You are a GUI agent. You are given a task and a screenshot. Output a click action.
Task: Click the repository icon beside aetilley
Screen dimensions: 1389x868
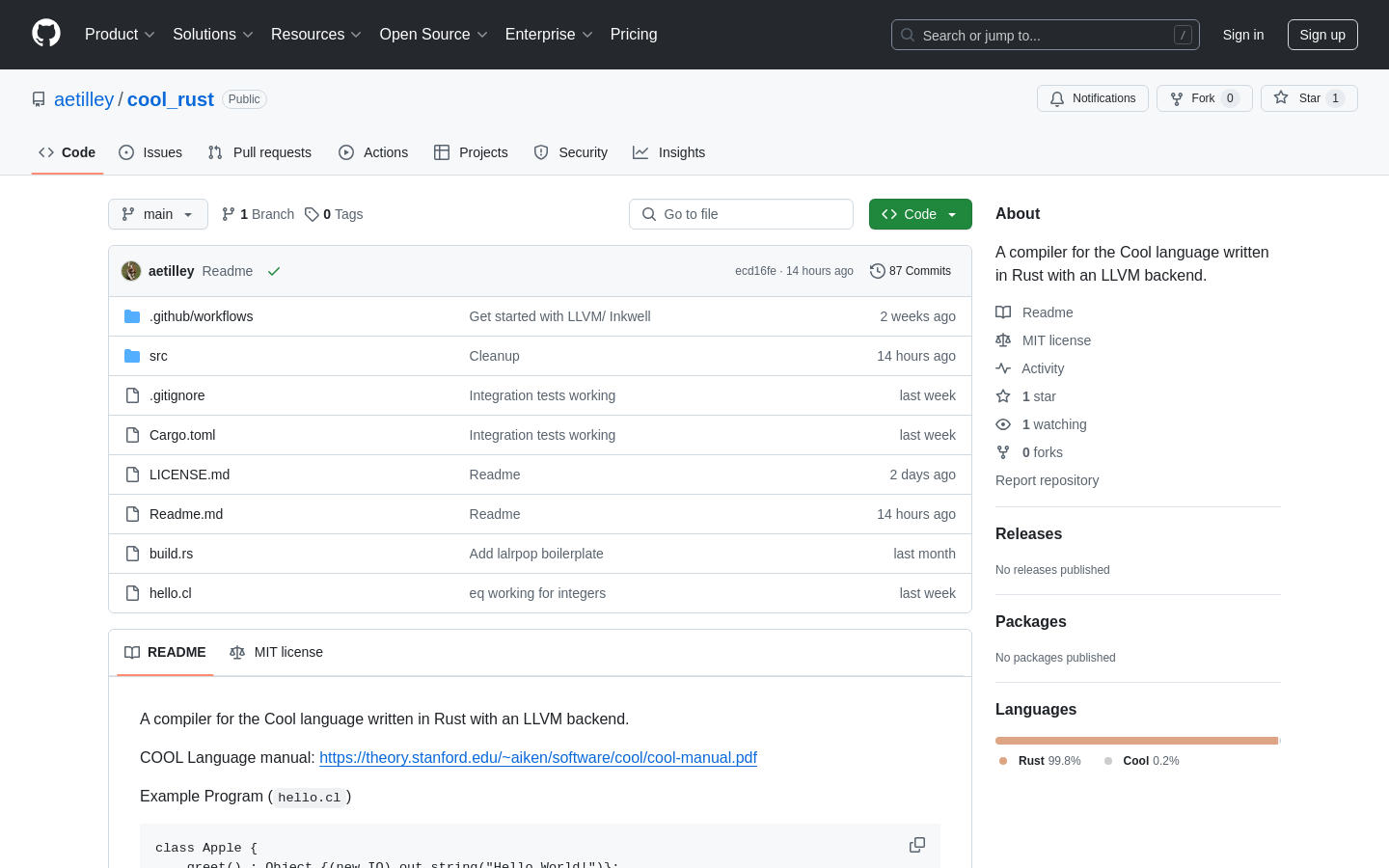click(39, 99)
